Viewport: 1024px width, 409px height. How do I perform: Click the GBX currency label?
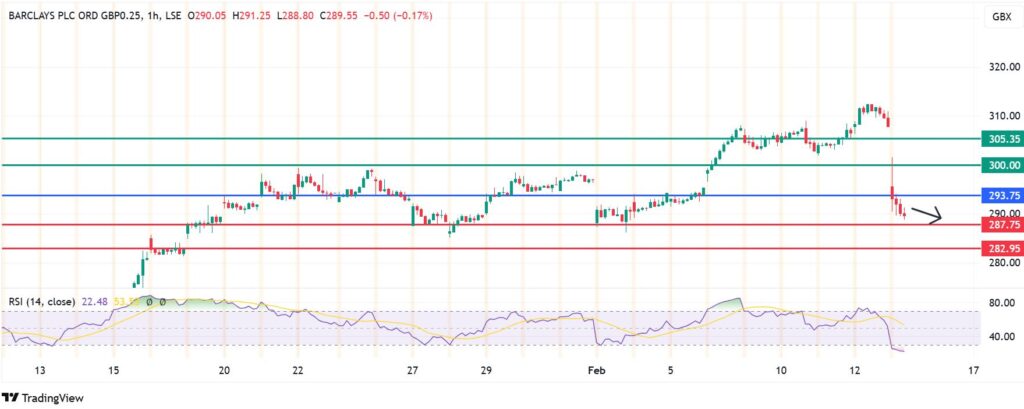tap(999, 17)
